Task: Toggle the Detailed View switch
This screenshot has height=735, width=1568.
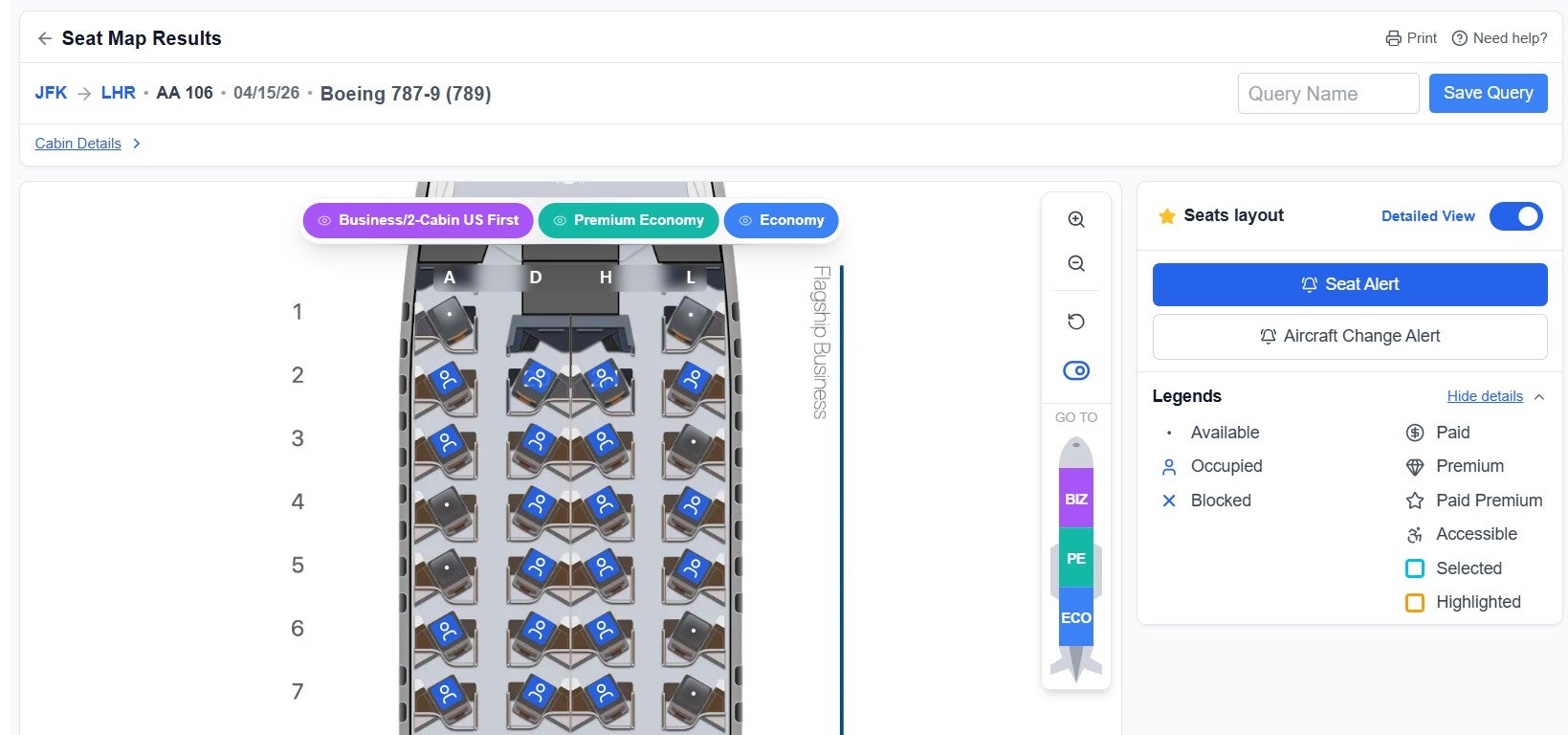Action: [1515, 216]
